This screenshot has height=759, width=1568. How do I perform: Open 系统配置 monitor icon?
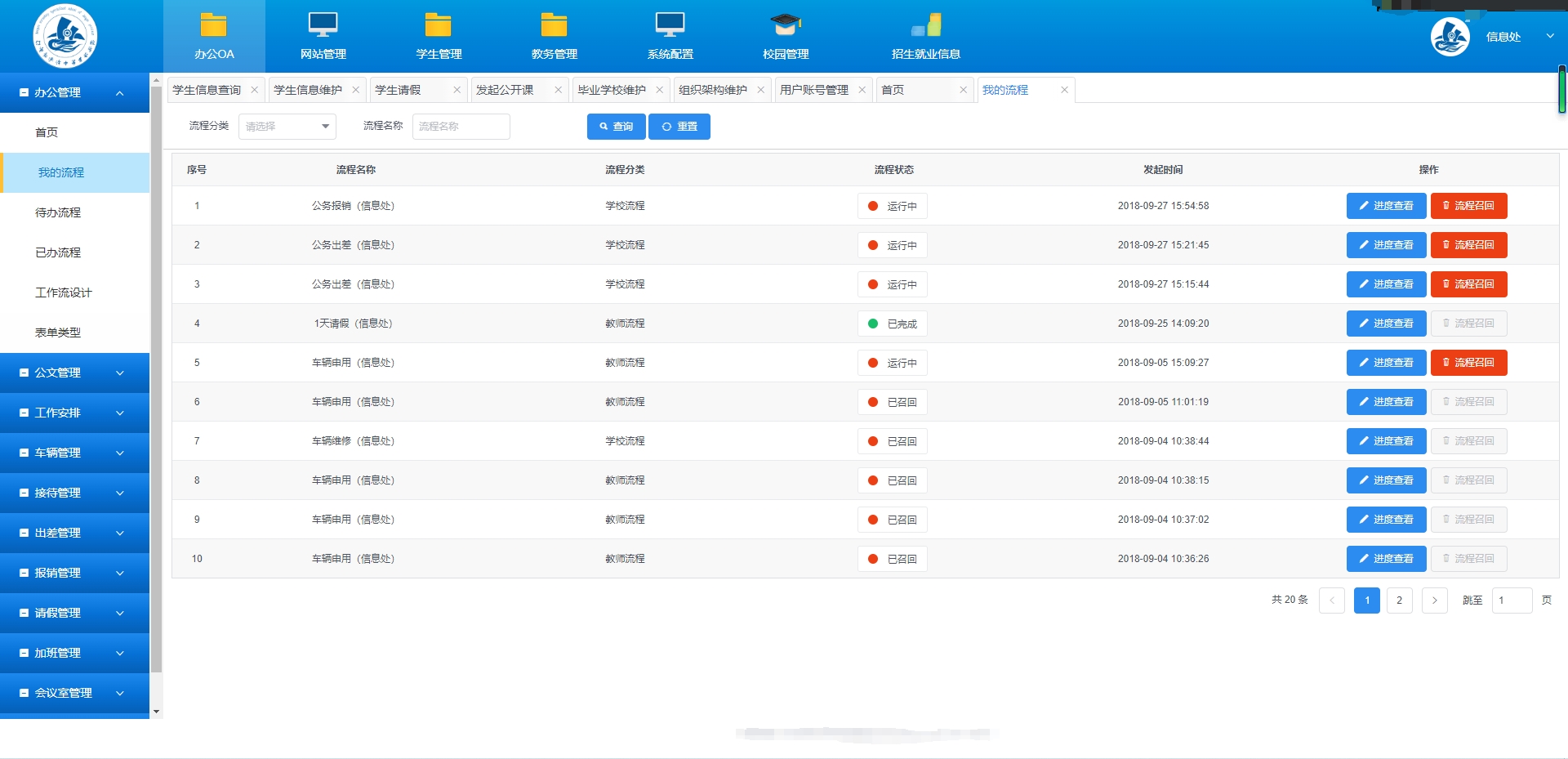coord(670,25)
